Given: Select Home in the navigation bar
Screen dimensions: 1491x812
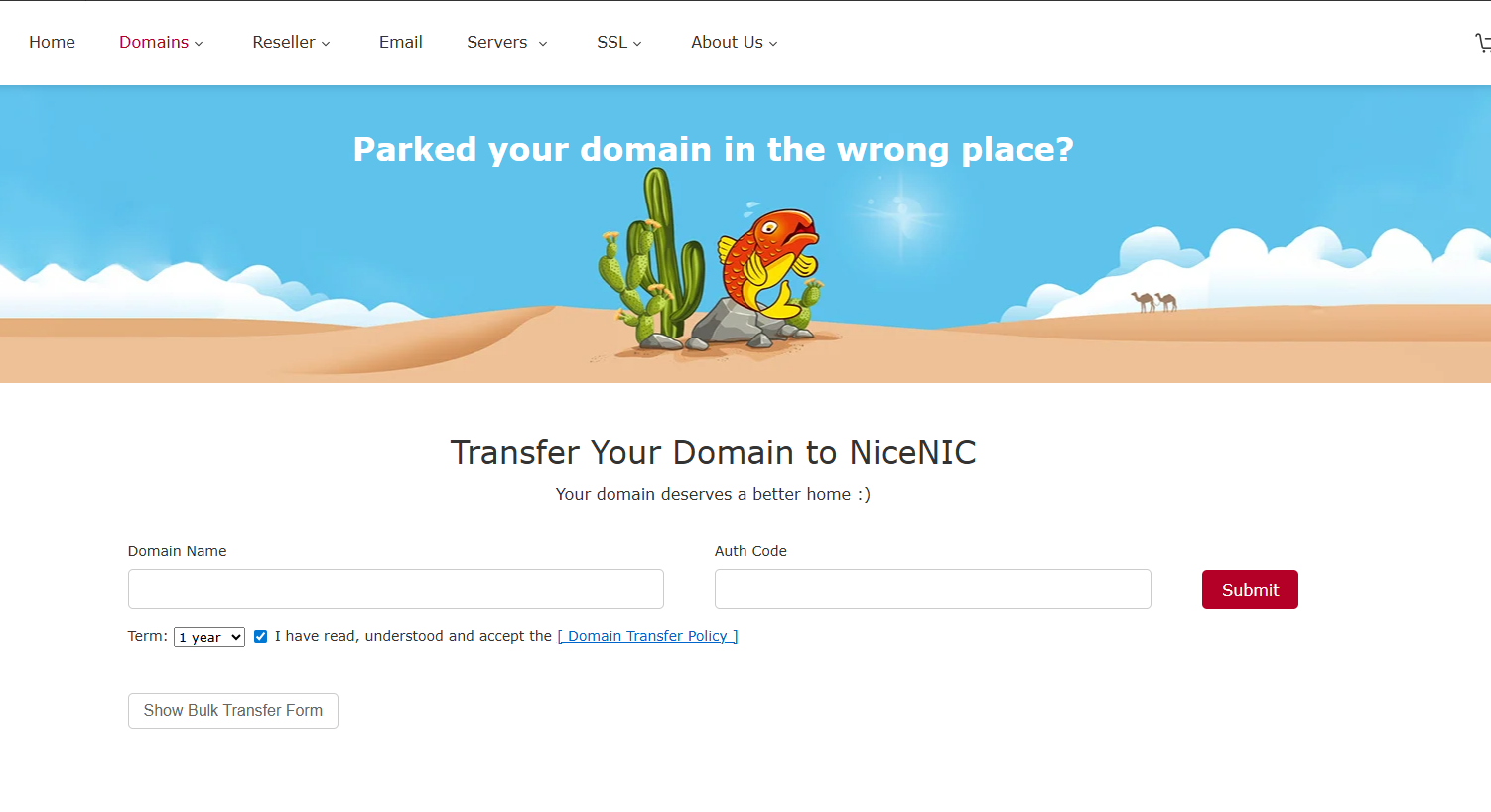Looking at the screenshot, I should click(52, 42).
